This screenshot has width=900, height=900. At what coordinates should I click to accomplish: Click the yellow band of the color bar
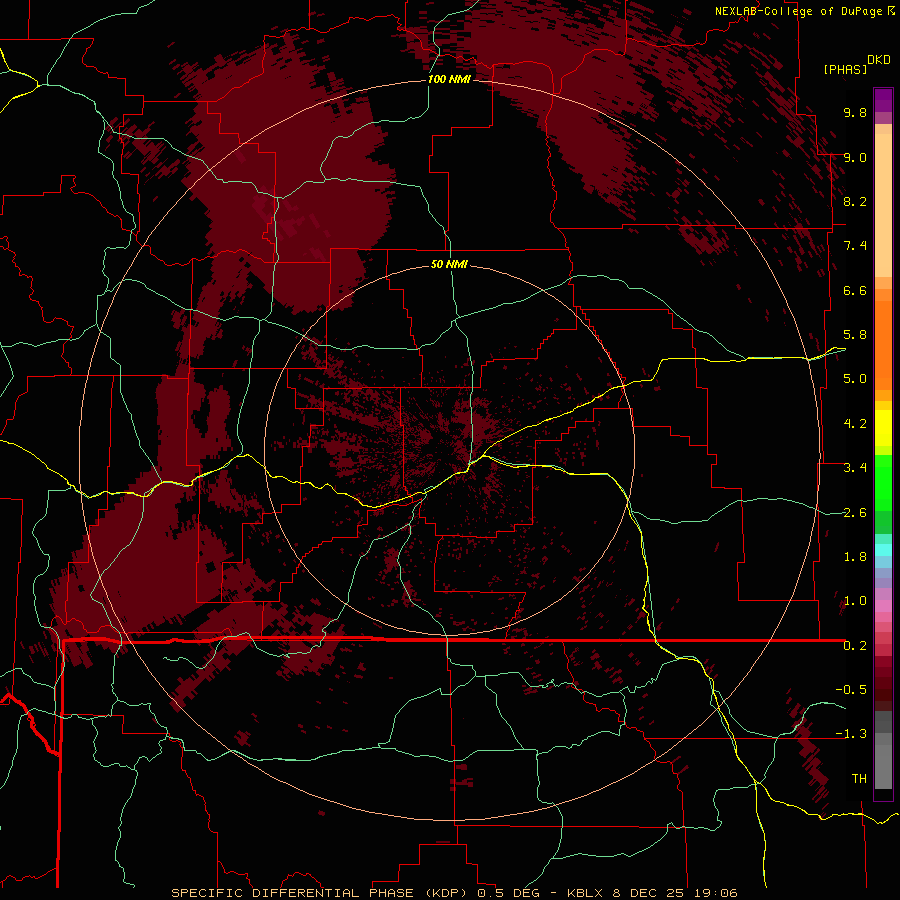(x=883, y=428)
